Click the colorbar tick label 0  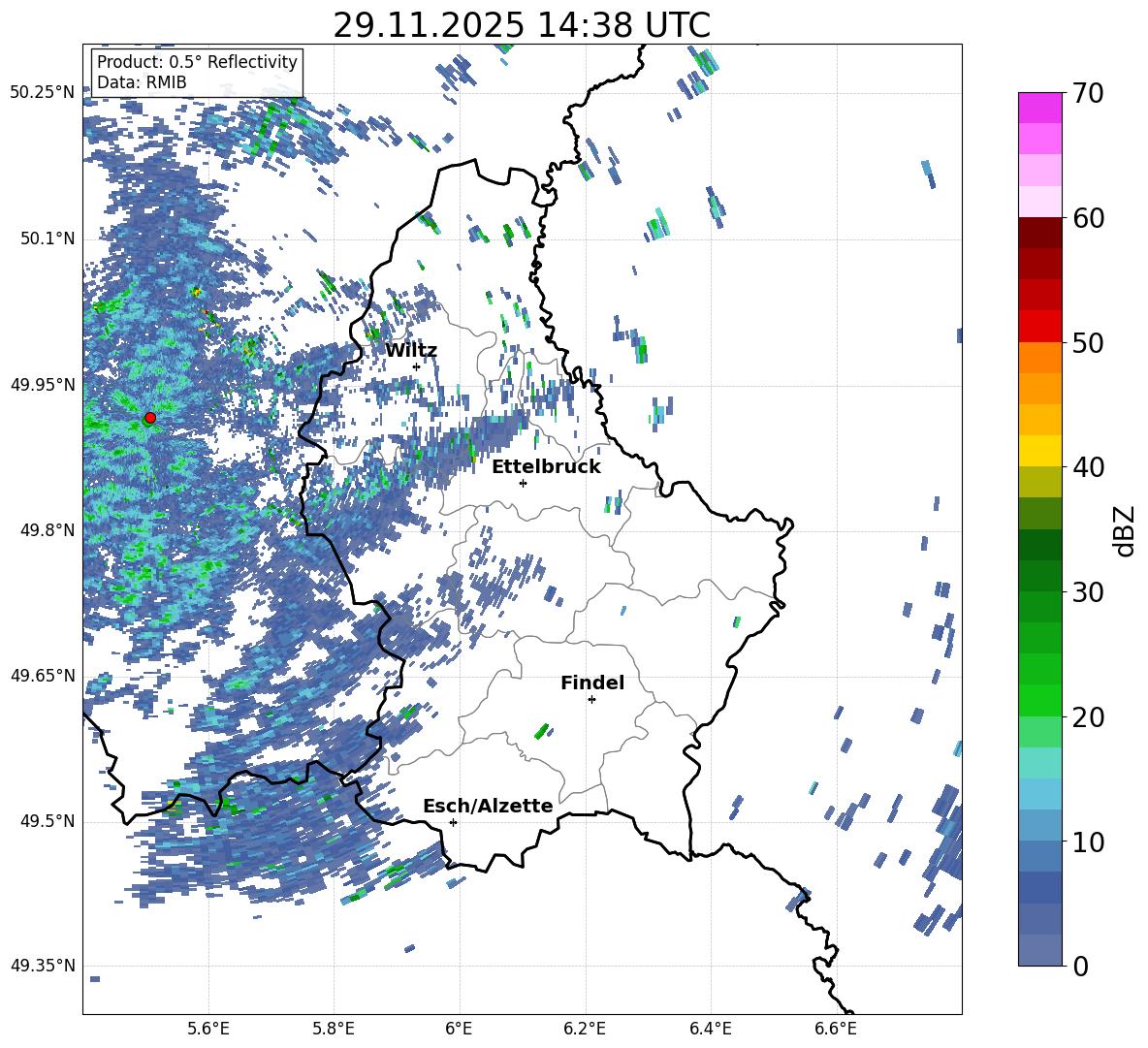1080,966
